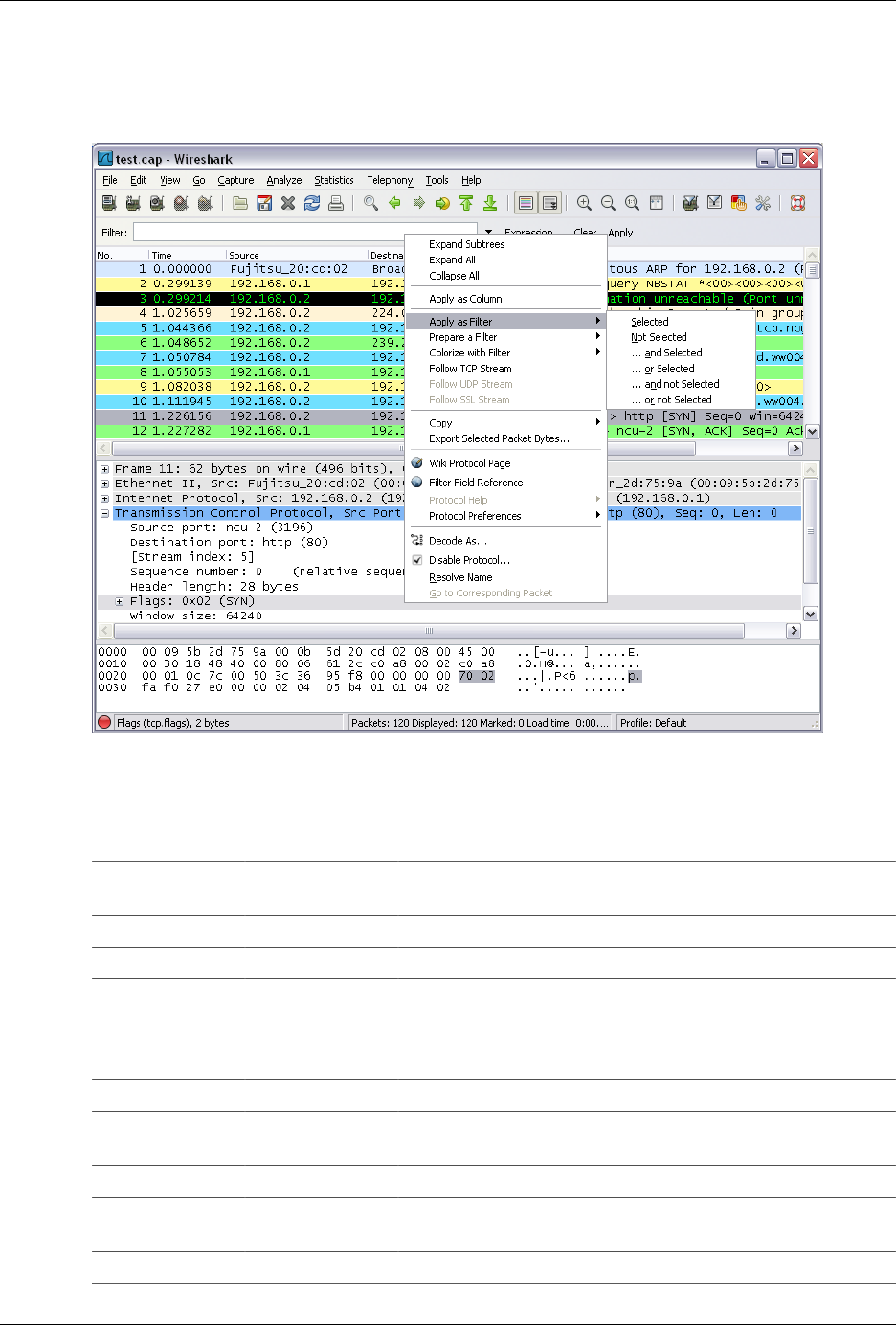
Task: Edit capture filters toolbar icon
Action: pyautogui.click(x=690, y=203)
